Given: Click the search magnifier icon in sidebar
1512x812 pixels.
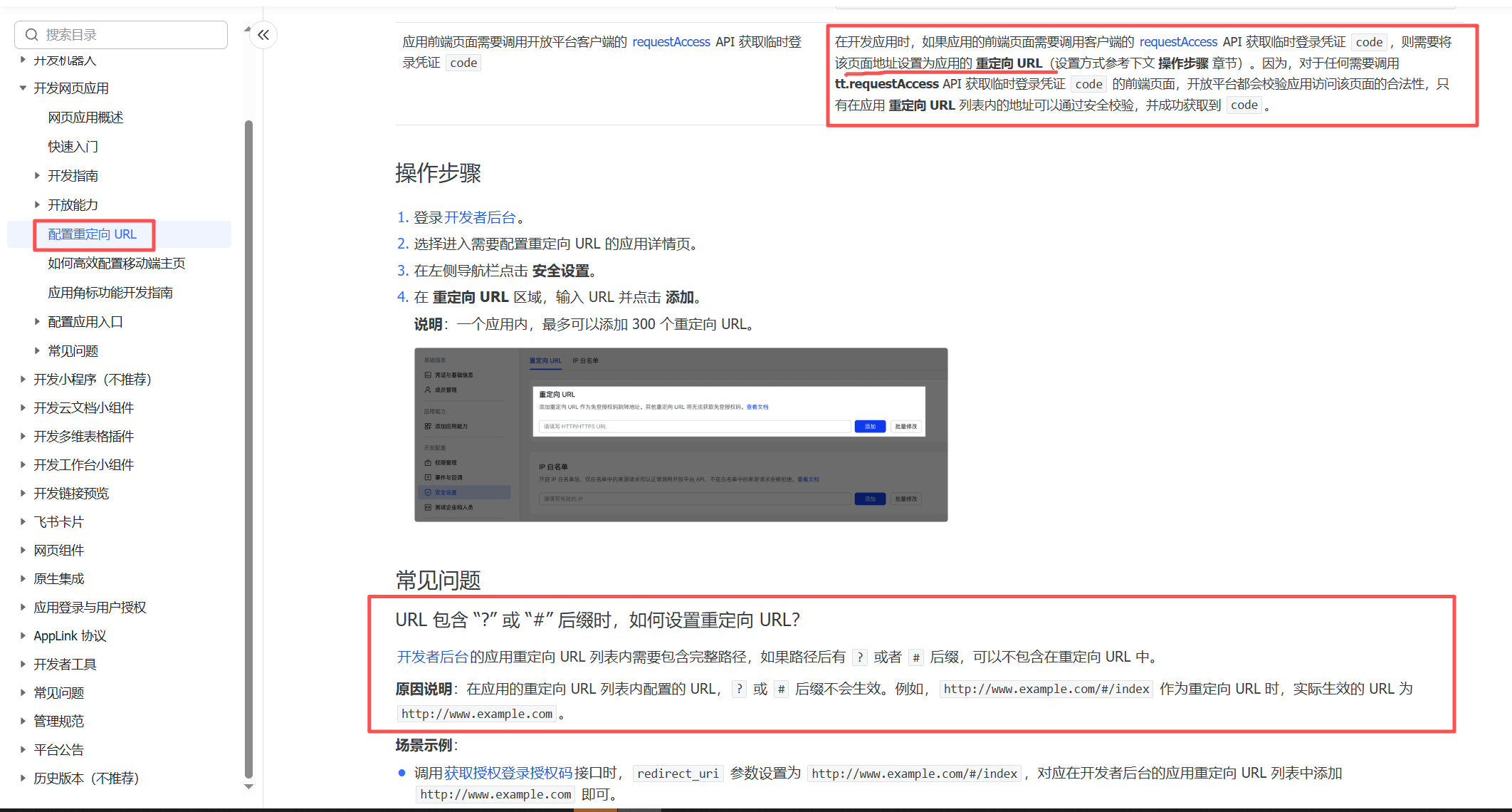Looking at the screenshot, I should pos(31,35).
